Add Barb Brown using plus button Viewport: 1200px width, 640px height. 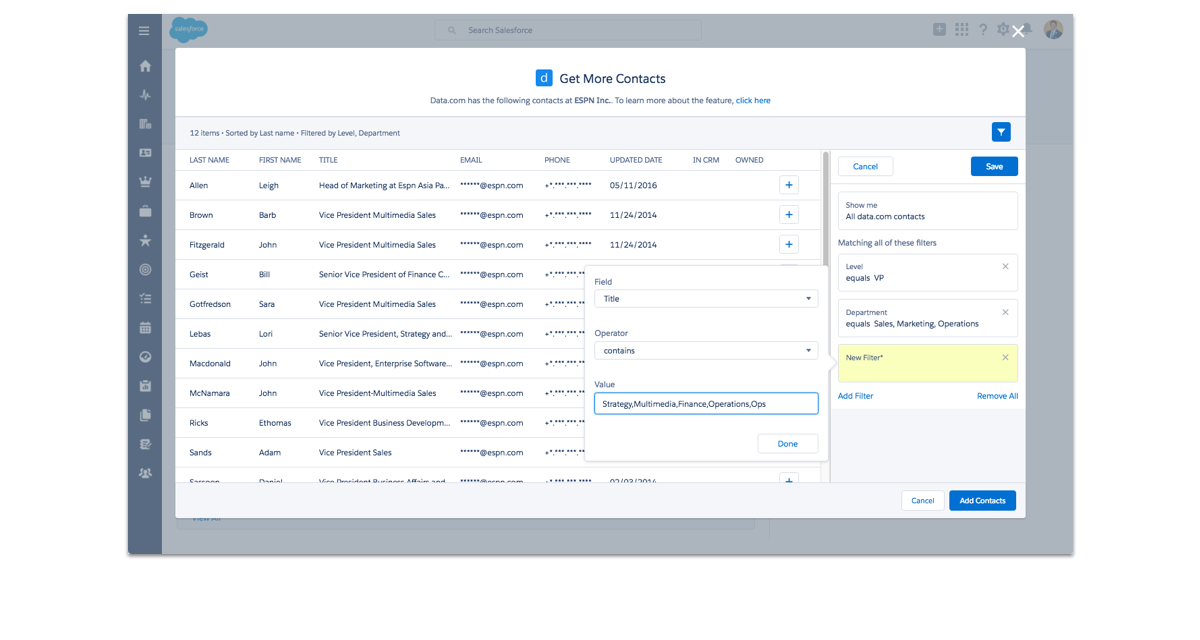coord(788,215)
